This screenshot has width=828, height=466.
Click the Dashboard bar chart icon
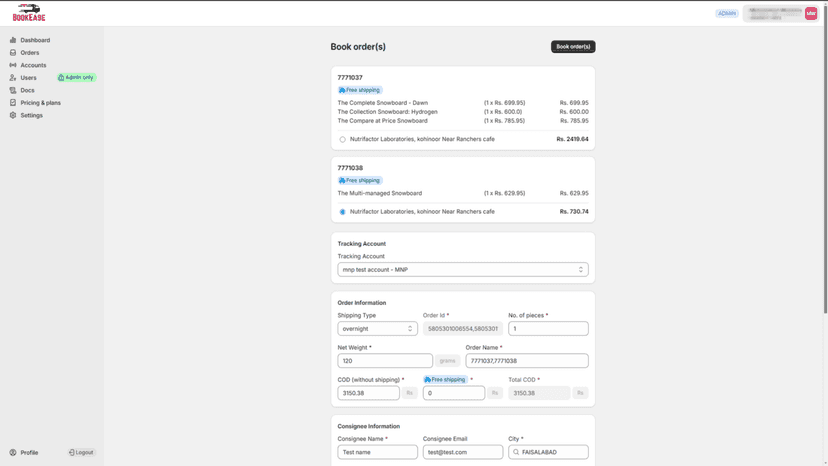coord(13,40)
